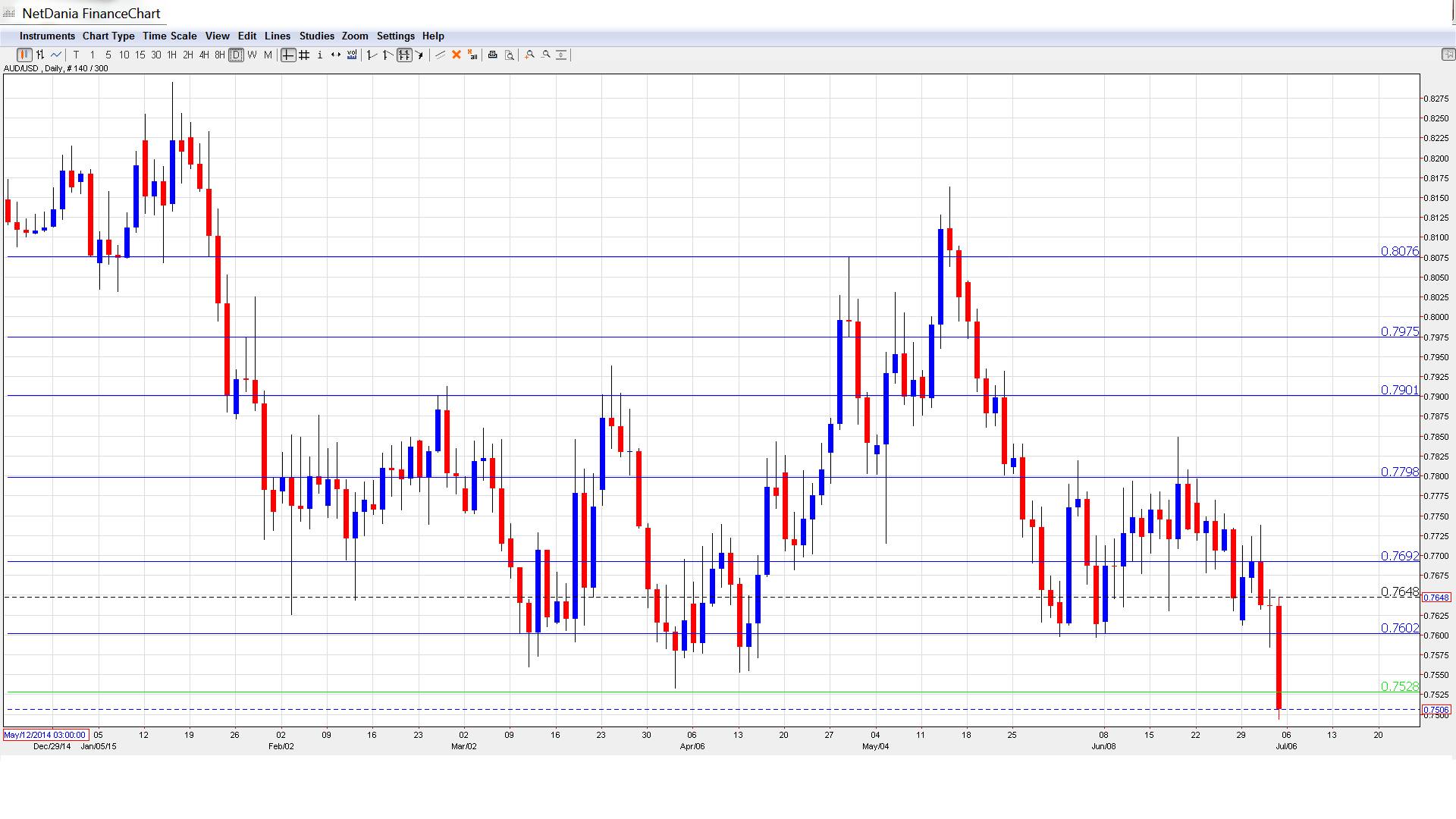Toggle crosshair cursor tool
Viewport: 1456px width, 819px height.
pyautogui.click(x=288, y=55)
